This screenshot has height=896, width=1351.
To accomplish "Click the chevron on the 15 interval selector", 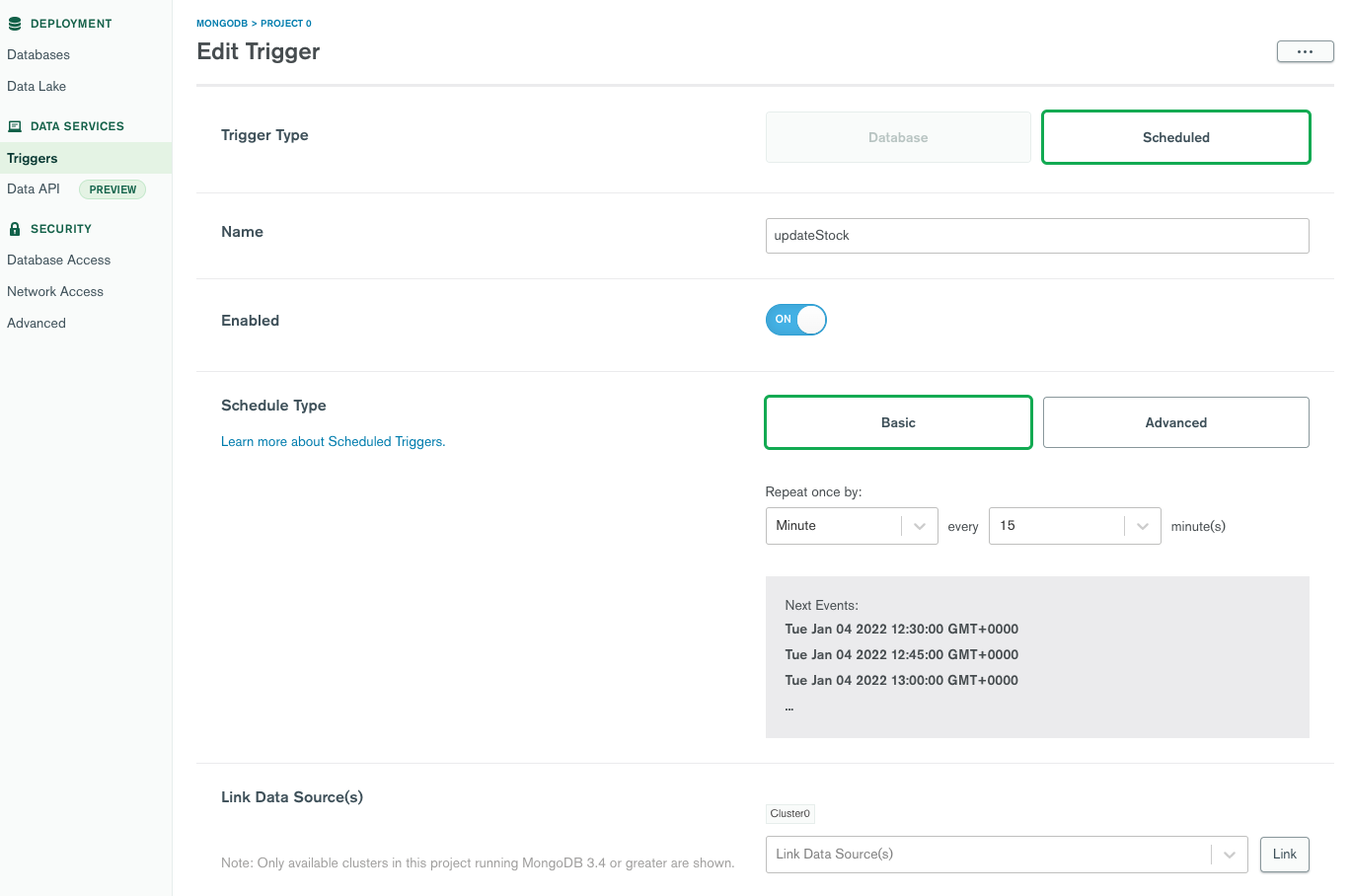I will click(1143, 526).
